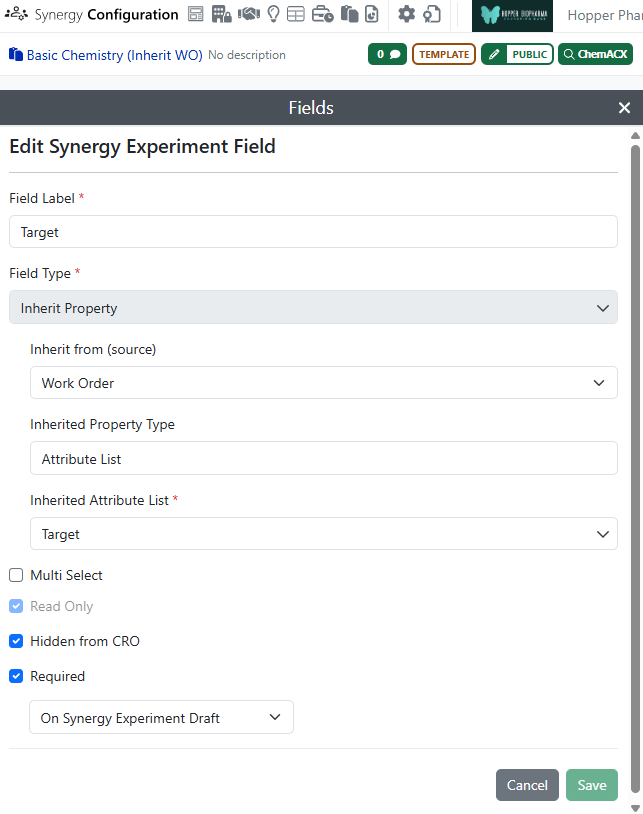The height and width of the screenshot is (814, 643).
Task: Open the Field Type dropdown
Action: click(313, 308)
